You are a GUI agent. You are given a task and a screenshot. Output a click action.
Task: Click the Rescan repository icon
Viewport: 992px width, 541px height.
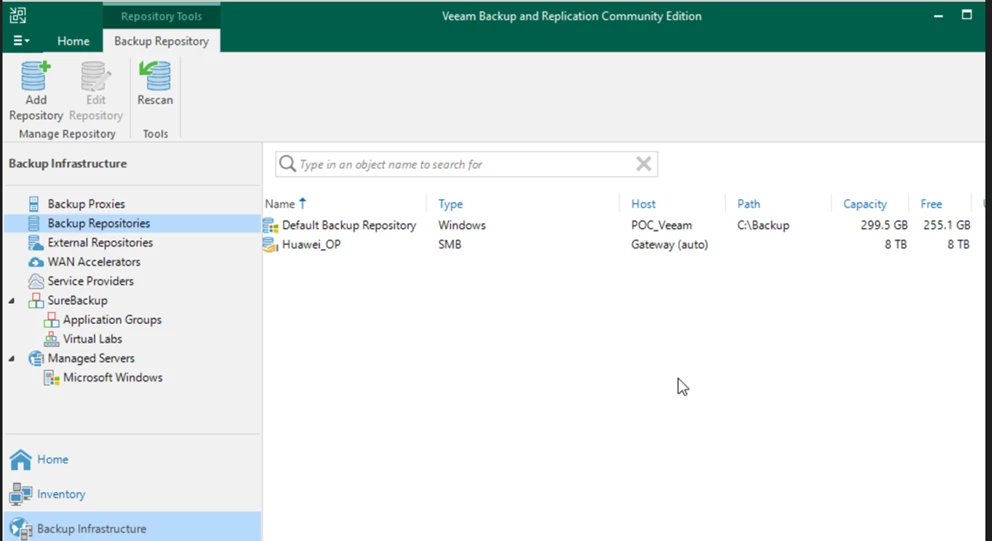pyautogui.click(x=155, y=76)
